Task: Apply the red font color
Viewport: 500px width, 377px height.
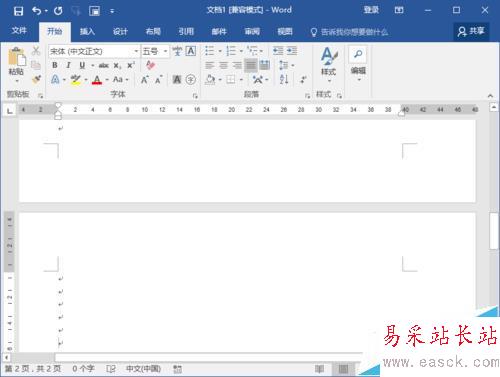Action: pos(97,80)
